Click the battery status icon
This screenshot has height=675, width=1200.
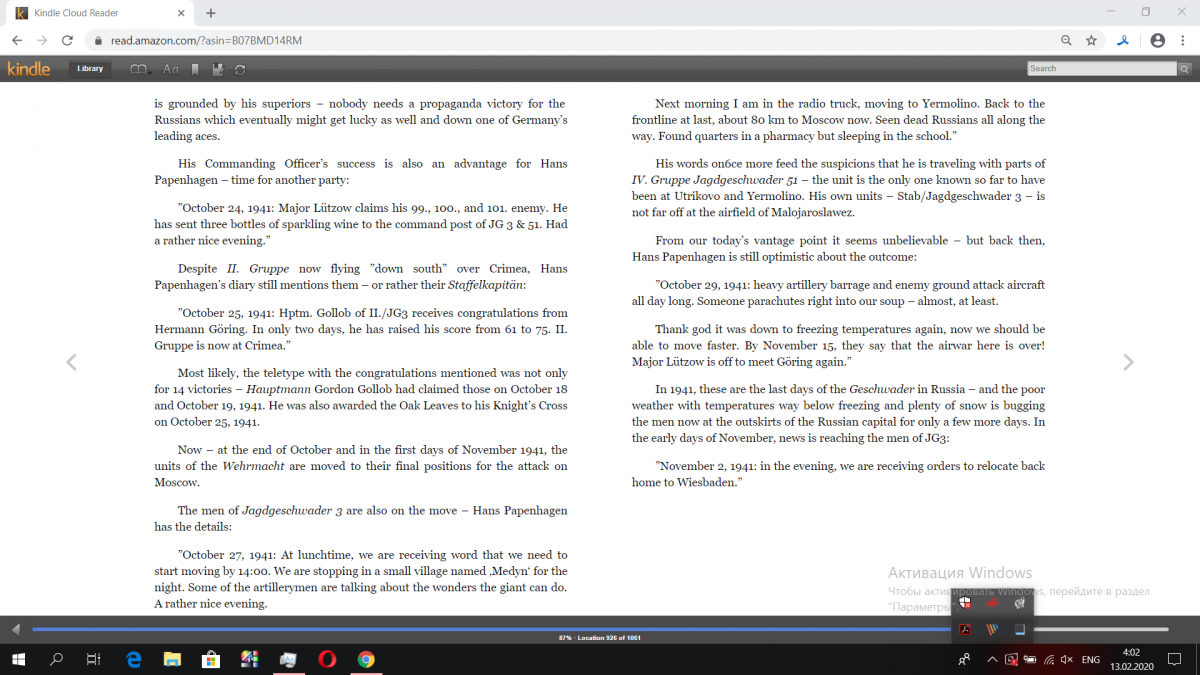pos(1030,660)
